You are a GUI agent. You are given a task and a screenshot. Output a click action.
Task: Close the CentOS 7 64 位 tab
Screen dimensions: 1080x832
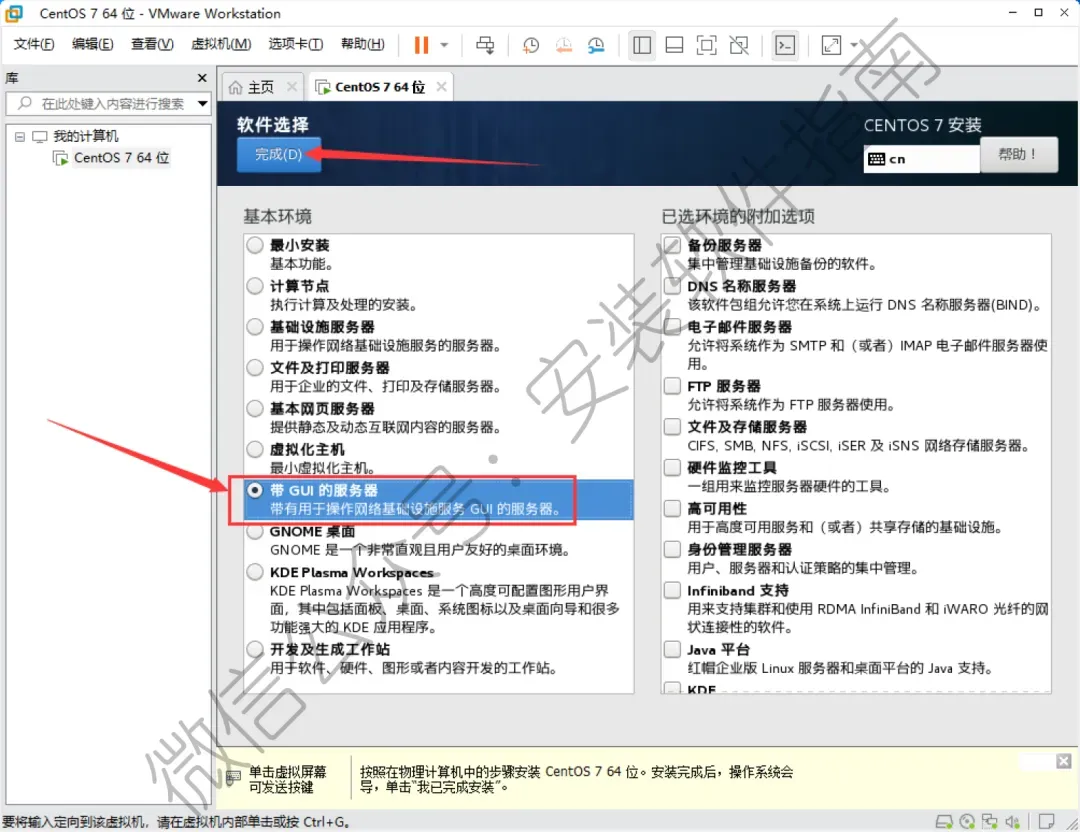tap(442, 87)
